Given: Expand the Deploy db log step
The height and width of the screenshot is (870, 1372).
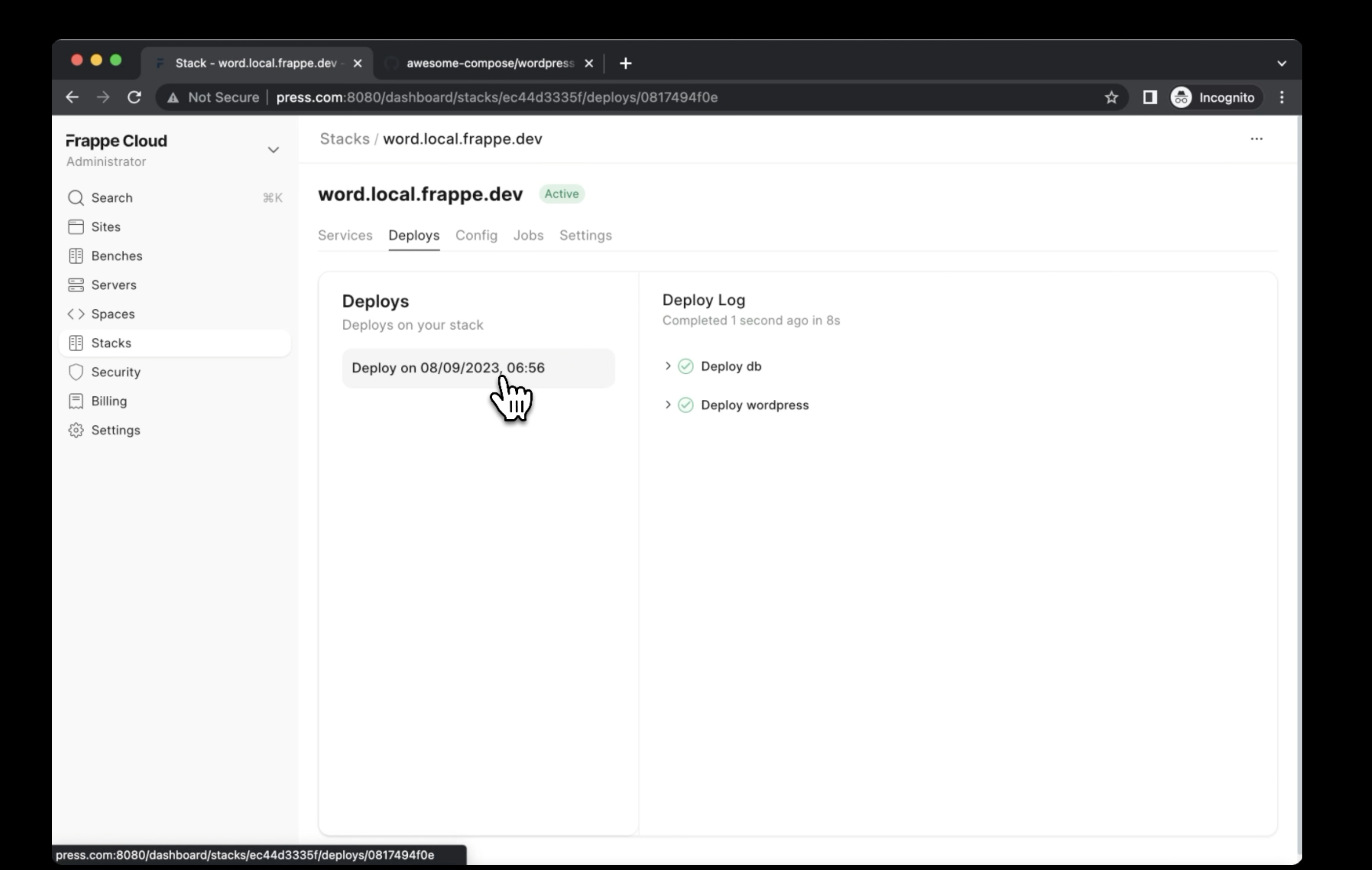Looking at the screenshot, I should pos(668,366).
